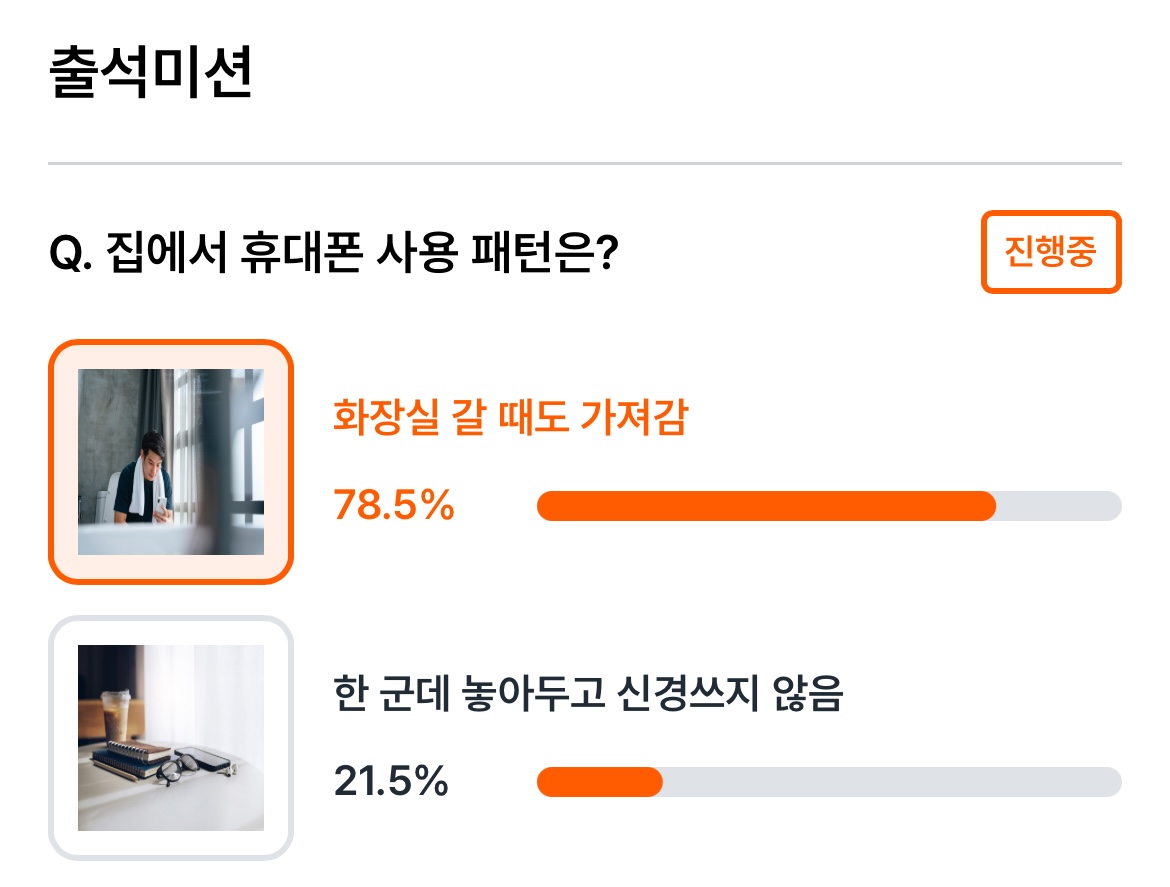The height and width of the screenshot is (887, 1170).
Task: Select the 화장실 갈 때도 가져감 option
Action: [510, 416]
